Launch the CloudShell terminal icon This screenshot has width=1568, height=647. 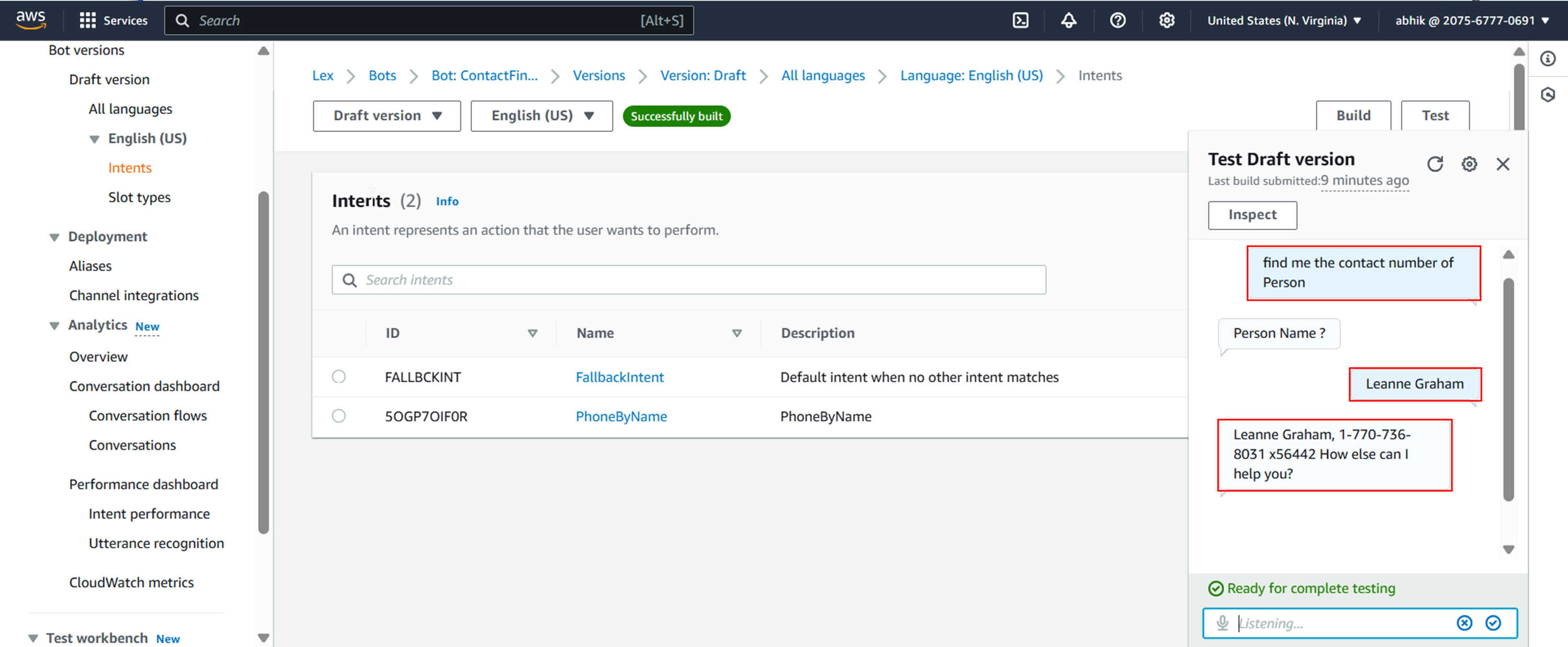pyautogui.click(x=1020, y=20)
